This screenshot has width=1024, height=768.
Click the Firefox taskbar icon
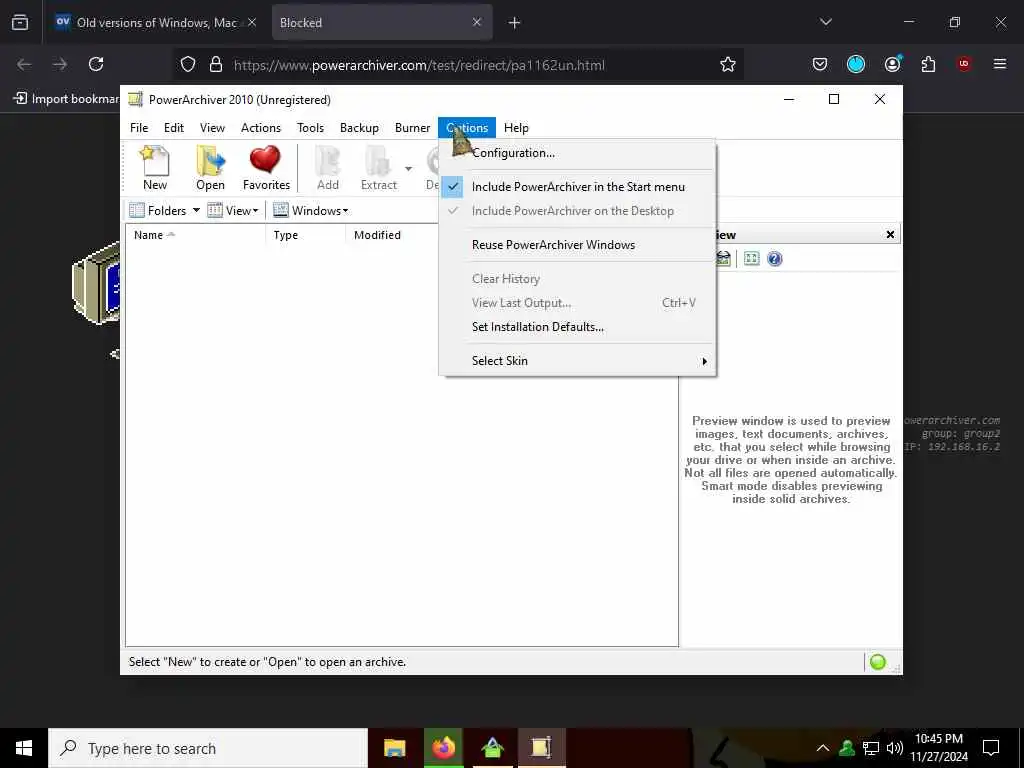[x=443, y=748]
